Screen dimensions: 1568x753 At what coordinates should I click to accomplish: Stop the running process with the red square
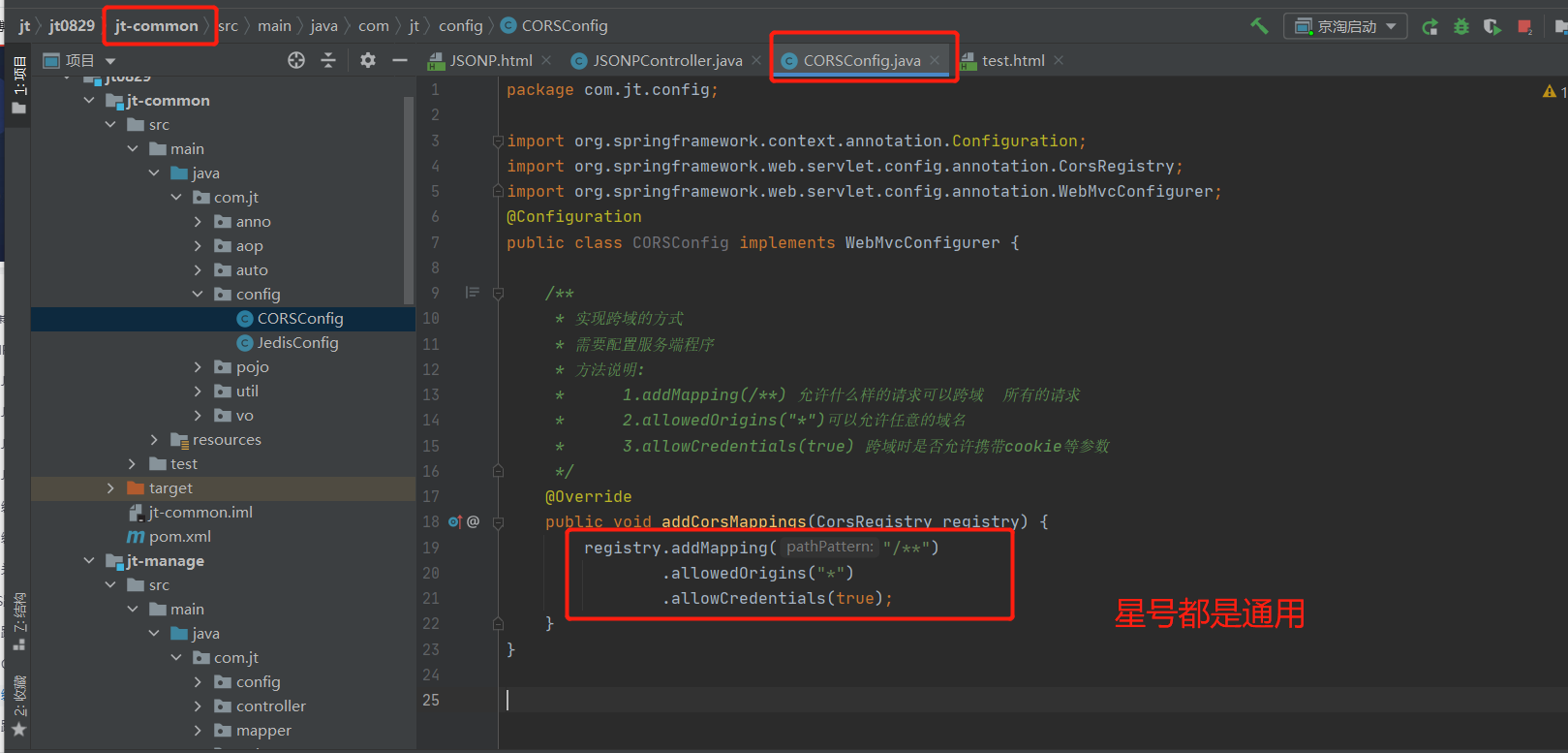(x=1524, y=27)
